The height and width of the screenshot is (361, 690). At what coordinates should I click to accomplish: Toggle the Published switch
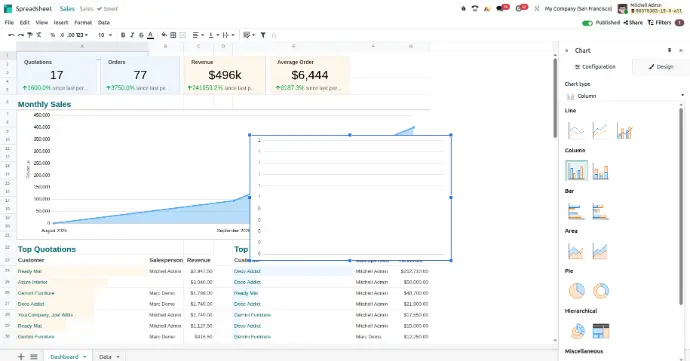(587, 23)
